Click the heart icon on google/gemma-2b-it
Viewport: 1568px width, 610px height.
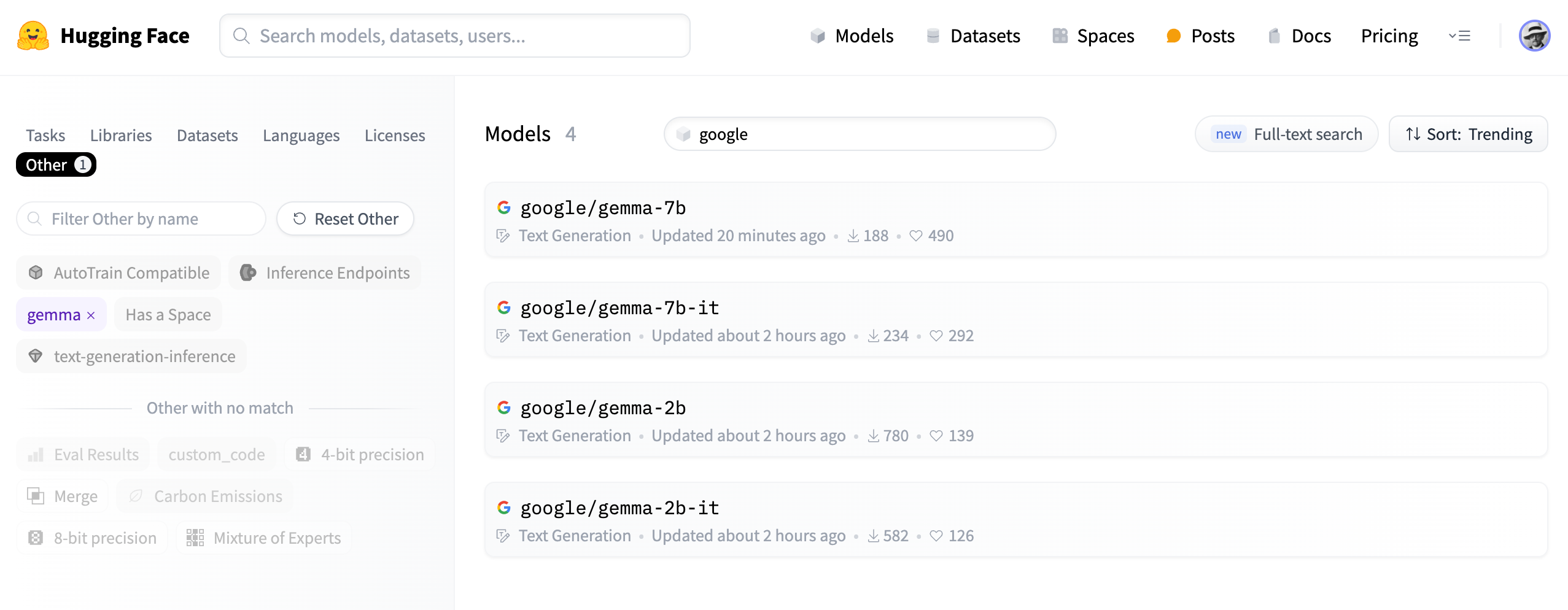pyautogui.click(x=936, y=536)
